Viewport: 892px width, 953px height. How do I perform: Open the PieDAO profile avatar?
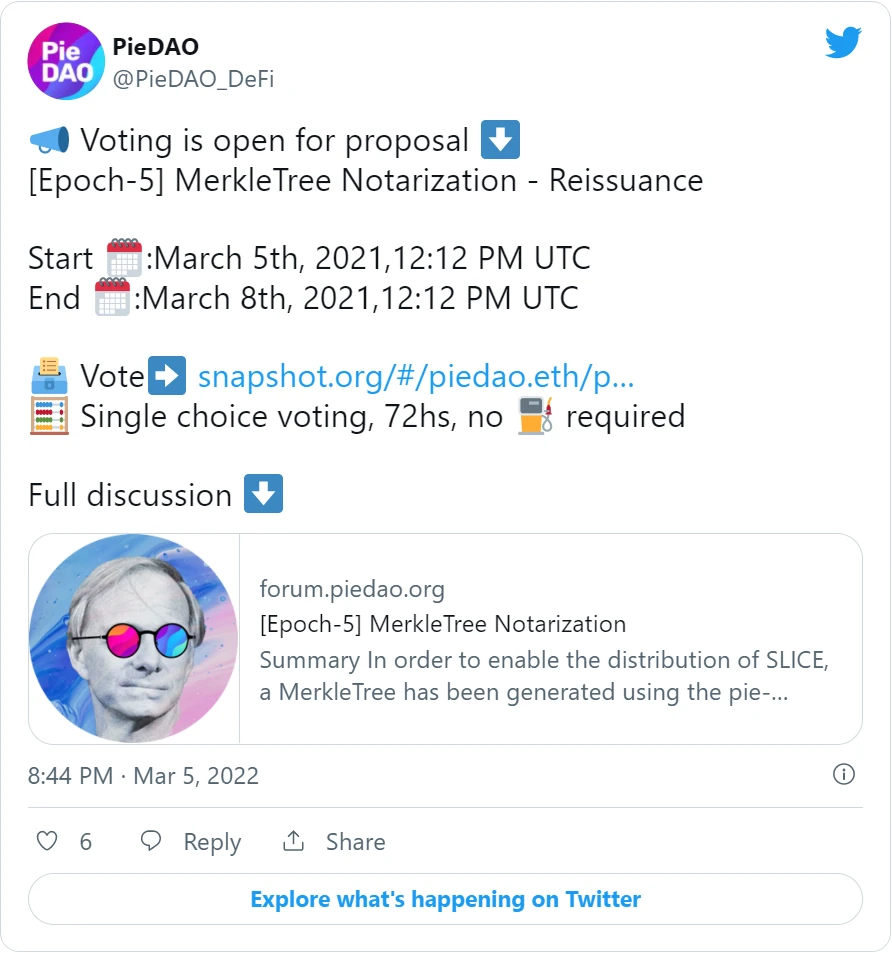66,61
